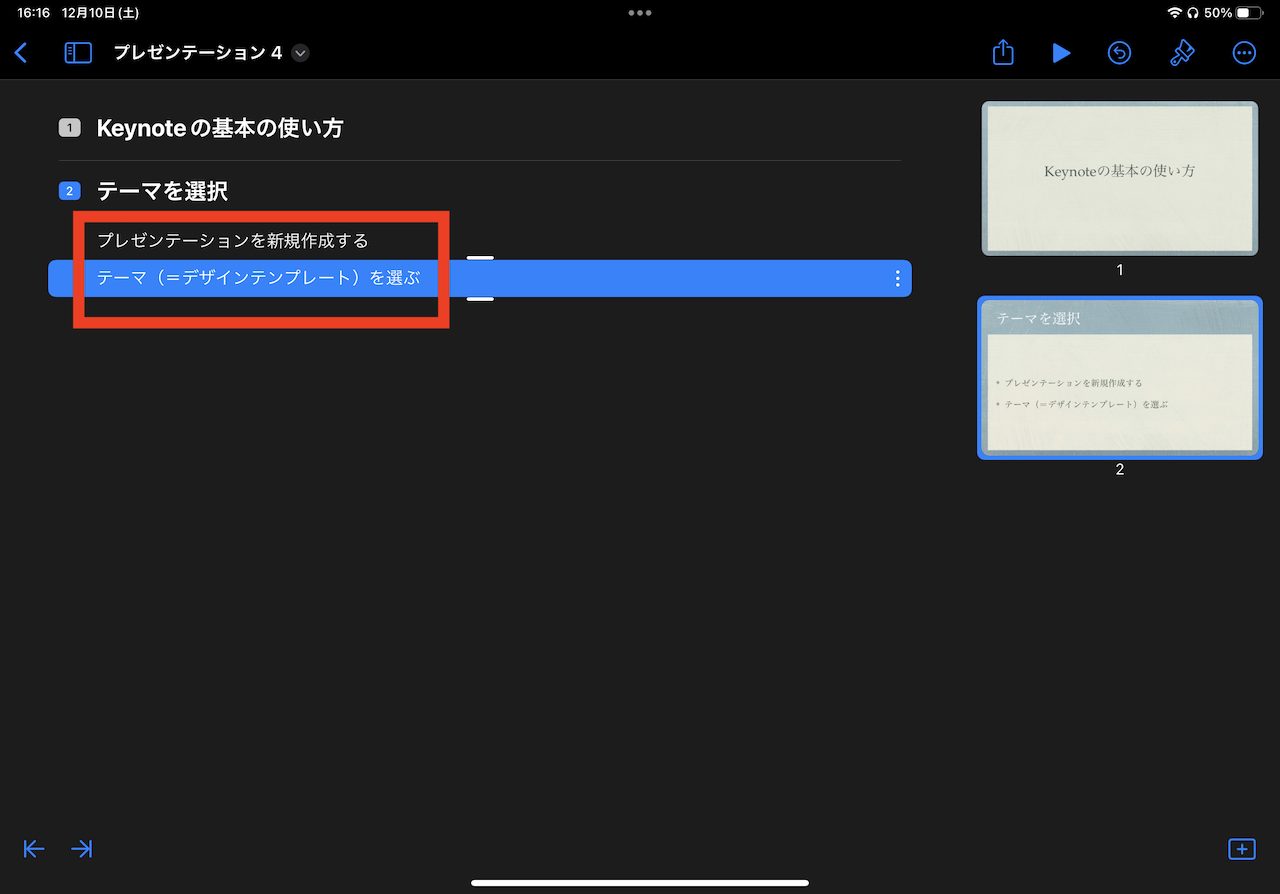
Task: Add a new slide
Action: 1241,849
